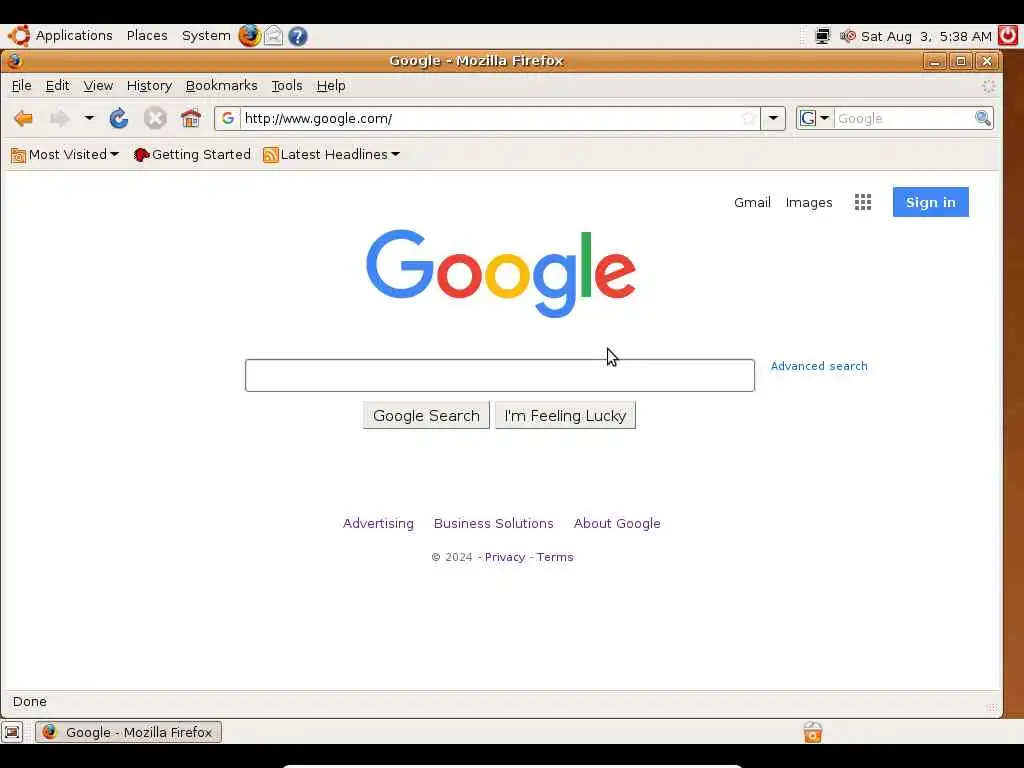This screenshot has width=1024, height=768.
Task: Click the Firefox icon in window title bar
Action: pyautogui.click(x=14, y=61)
